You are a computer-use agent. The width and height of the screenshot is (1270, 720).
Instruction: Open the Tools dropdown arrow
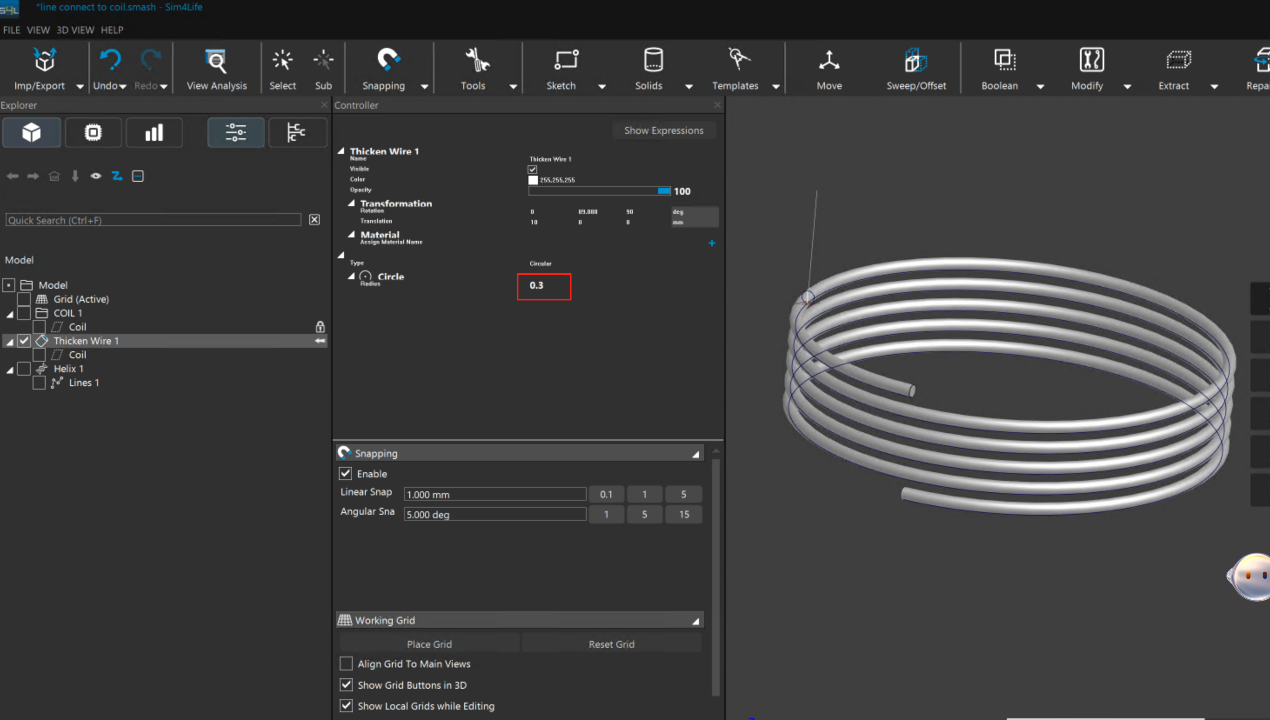click(x=513, y=87)
